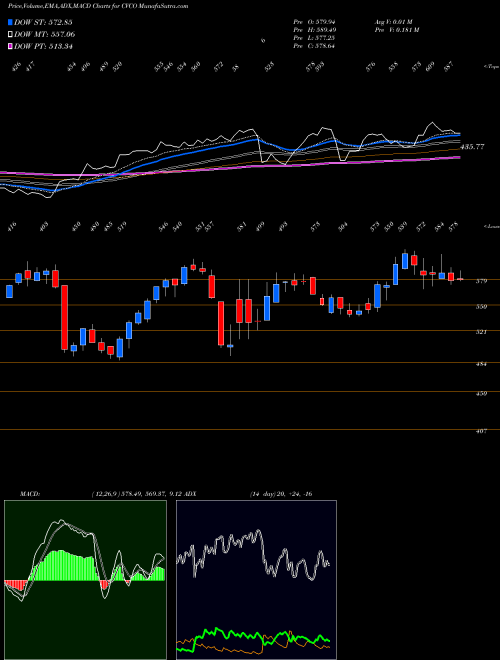Screen dimensions: 500x660
Task: Click the 'Pre O: 579.94' value
Action: pyautogui.click(x=314, y=22)
